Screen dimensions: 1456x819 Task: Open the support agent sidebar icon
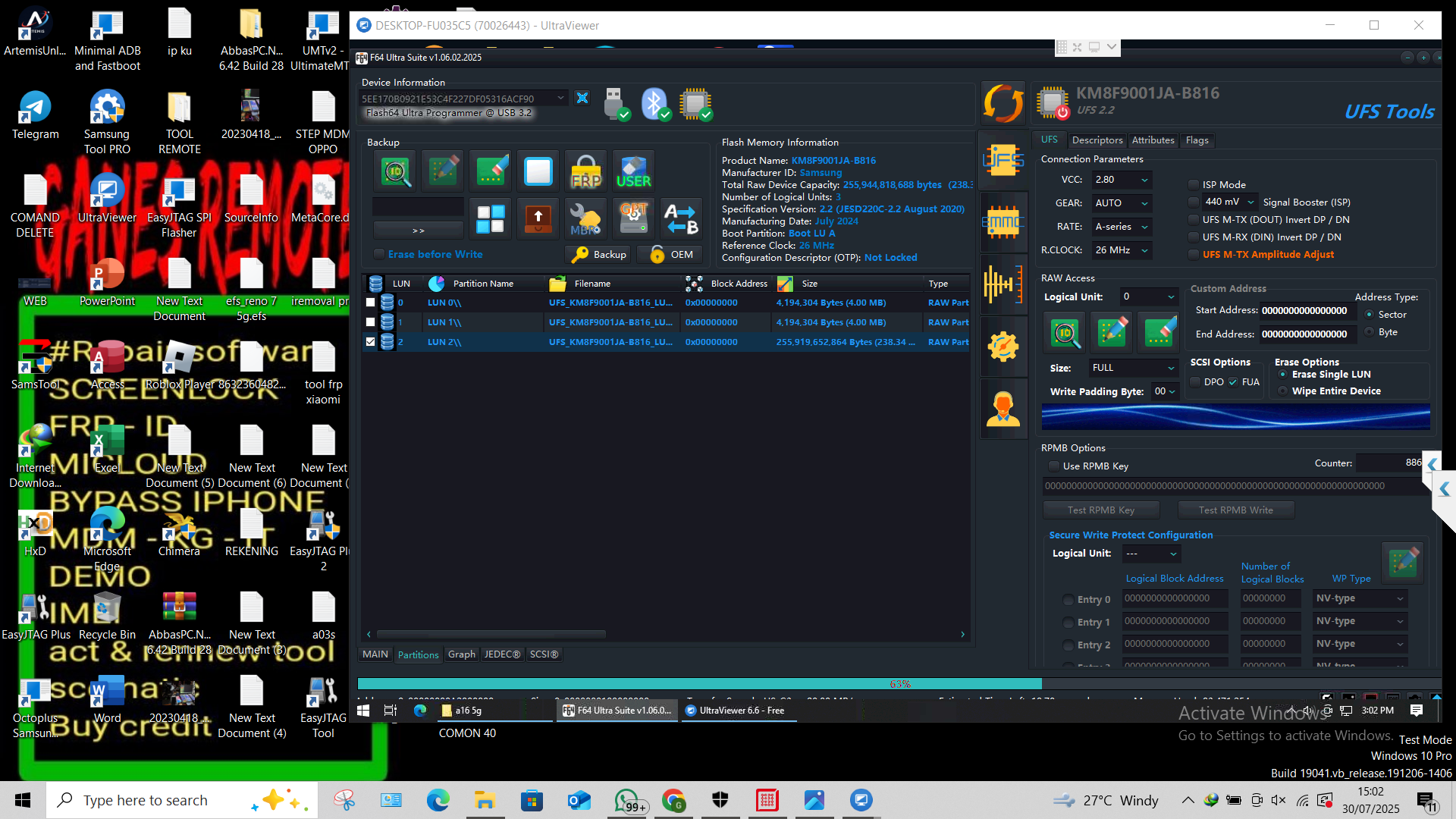pyautogui.click(x=1003, y=409)
